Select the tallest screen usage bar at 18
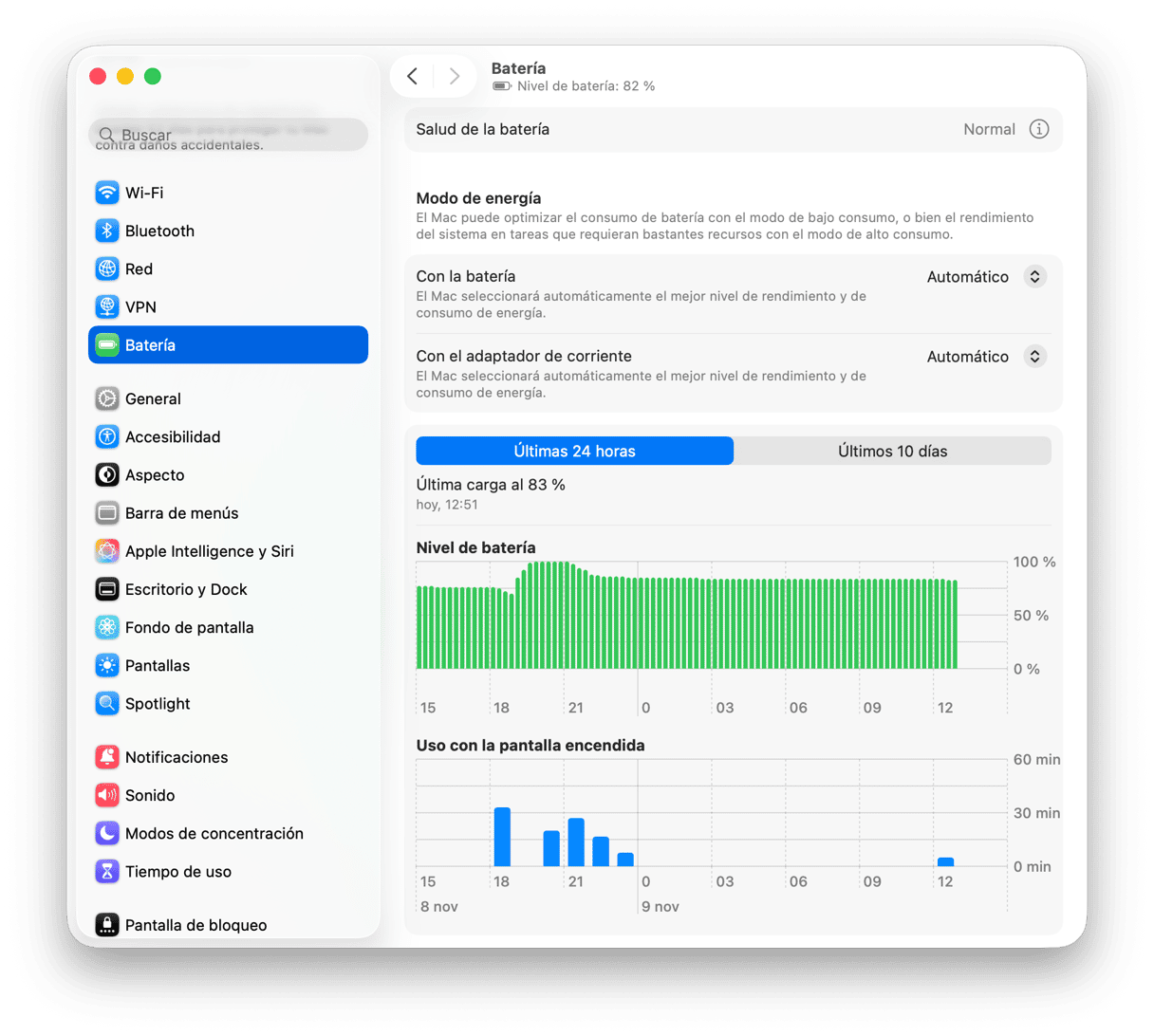The image size is (1154, 1036). coord(502,837)
